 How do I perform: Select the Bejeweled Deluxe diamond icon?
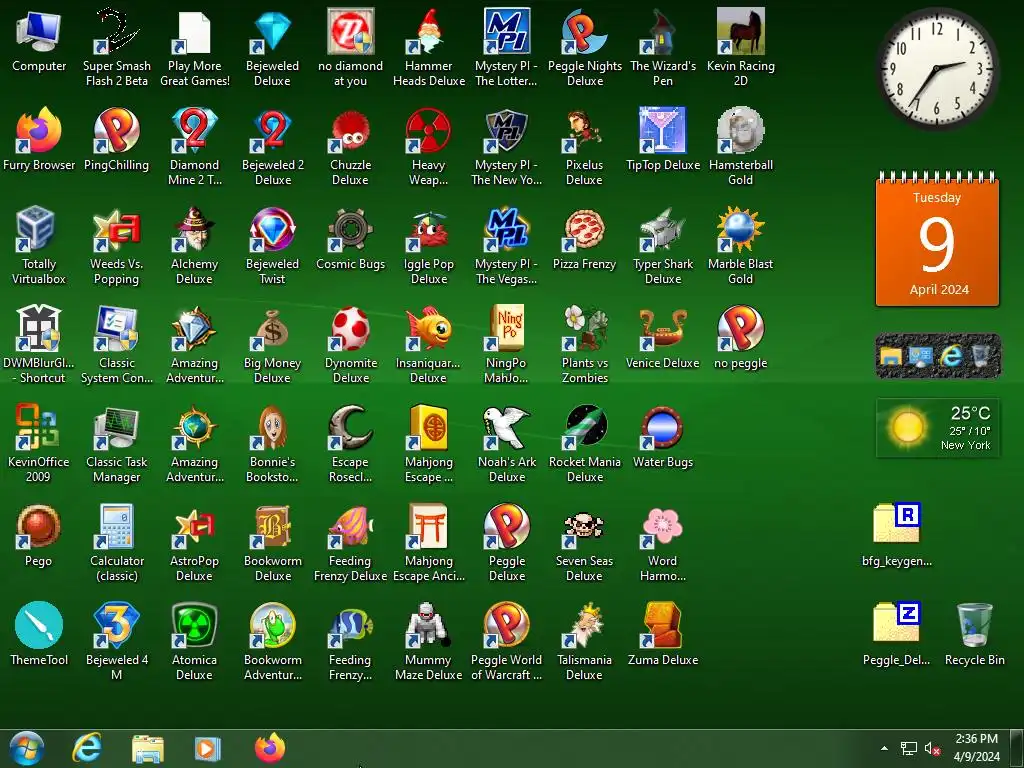tap(272, 31)
